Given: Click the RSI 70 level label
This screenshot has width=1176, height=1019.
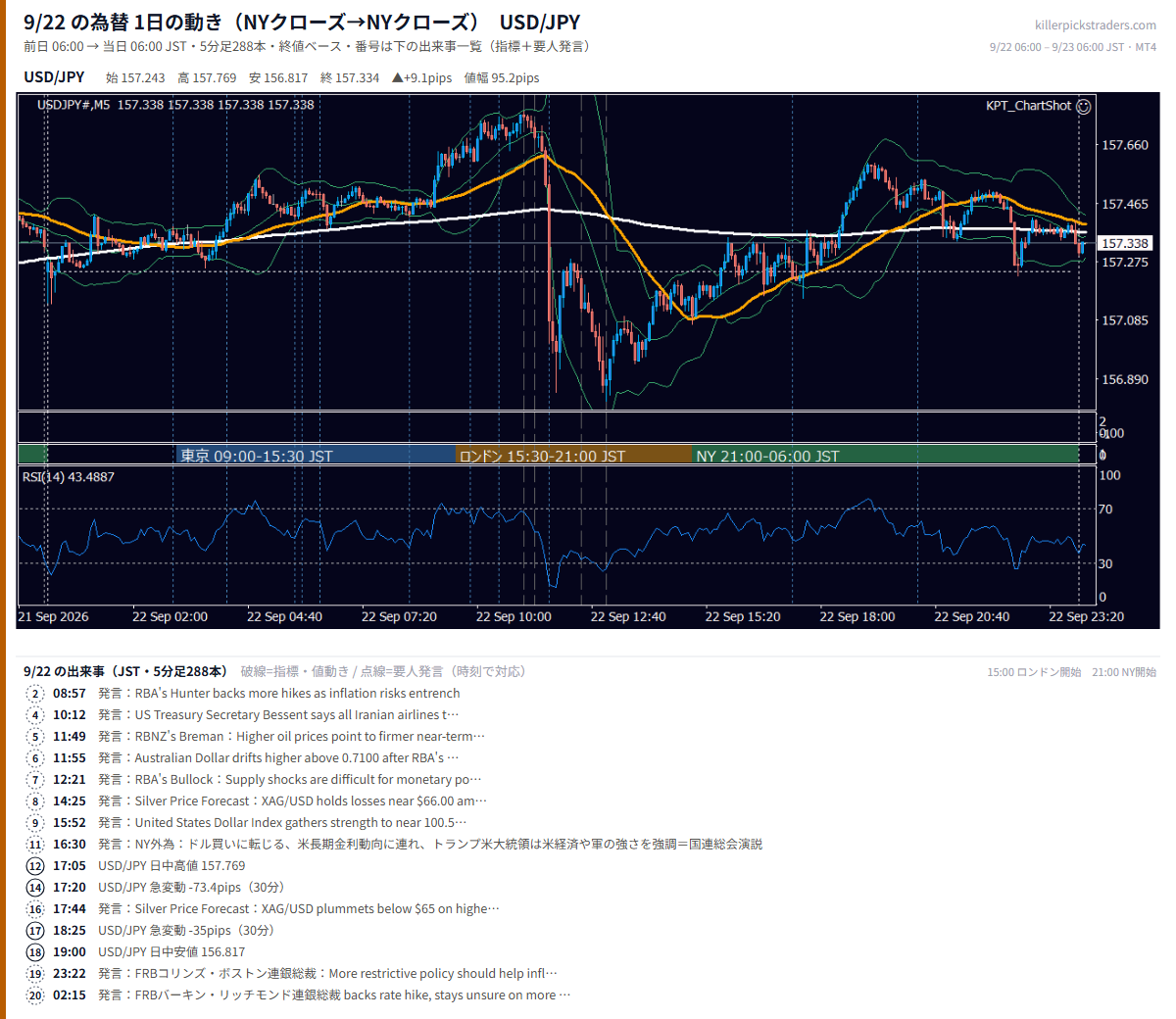Looking at the screenshot, I should pos(1105,509).
